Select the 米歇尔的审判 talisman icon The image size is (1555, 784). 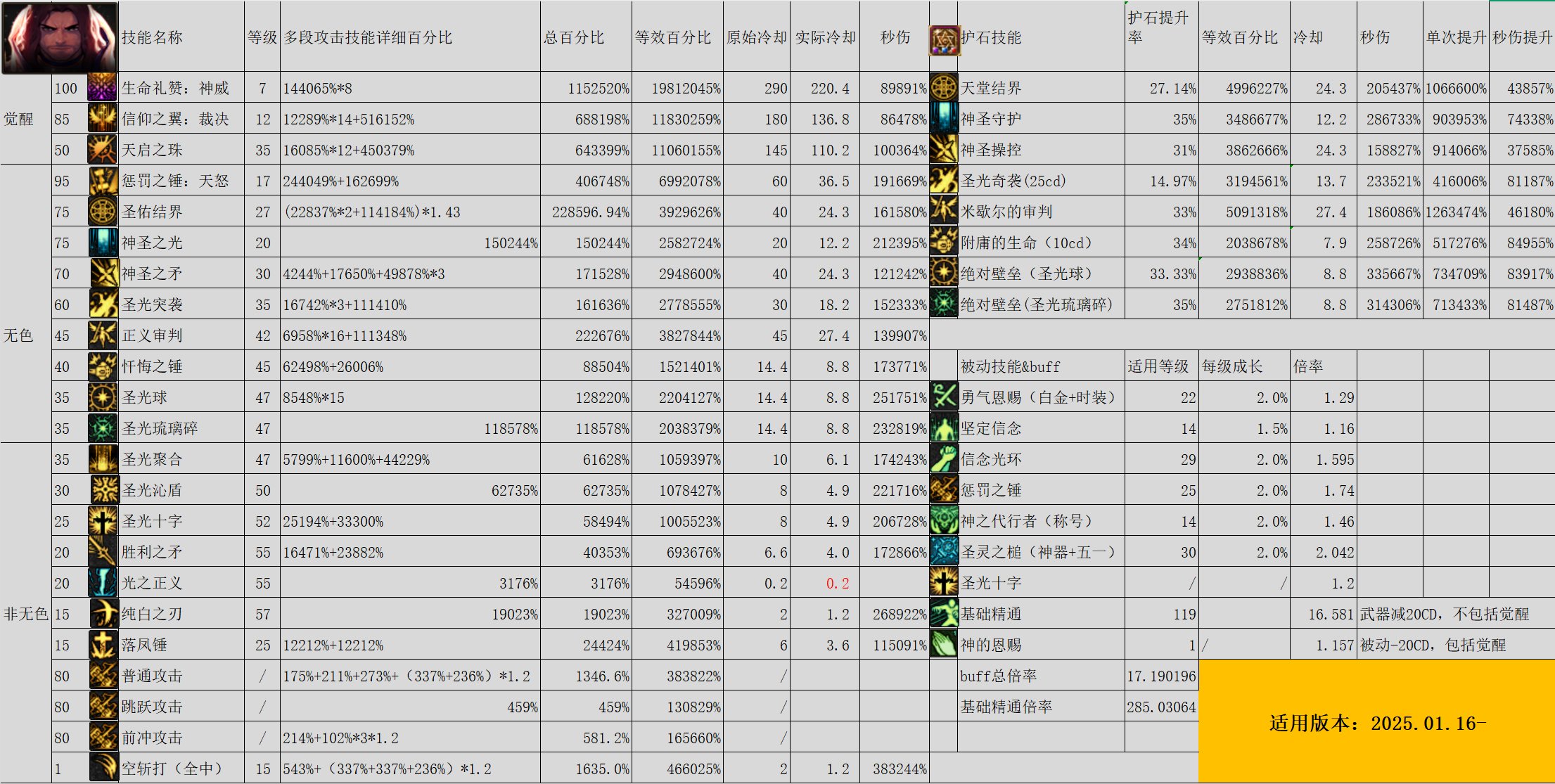pyautogui.click(x=944, y=212)
